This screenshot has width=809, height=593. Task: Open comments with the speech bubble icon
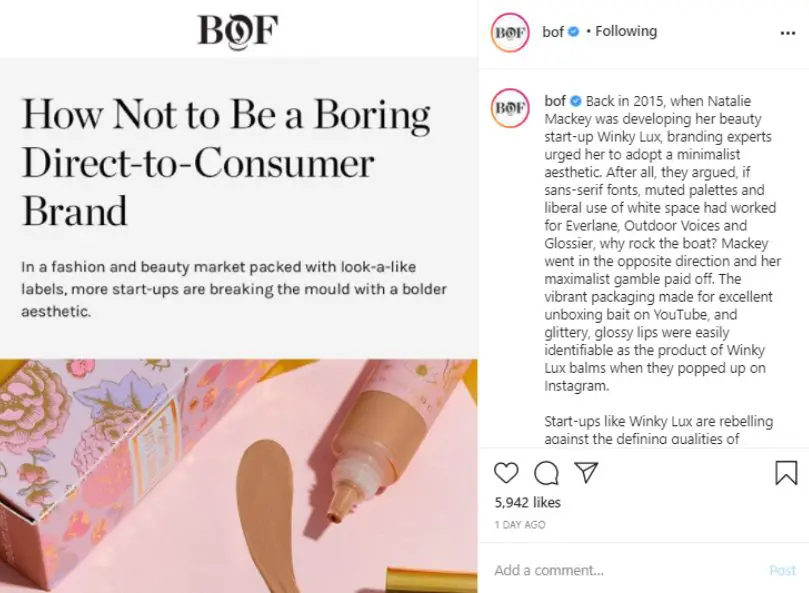(x=546, y=472)
